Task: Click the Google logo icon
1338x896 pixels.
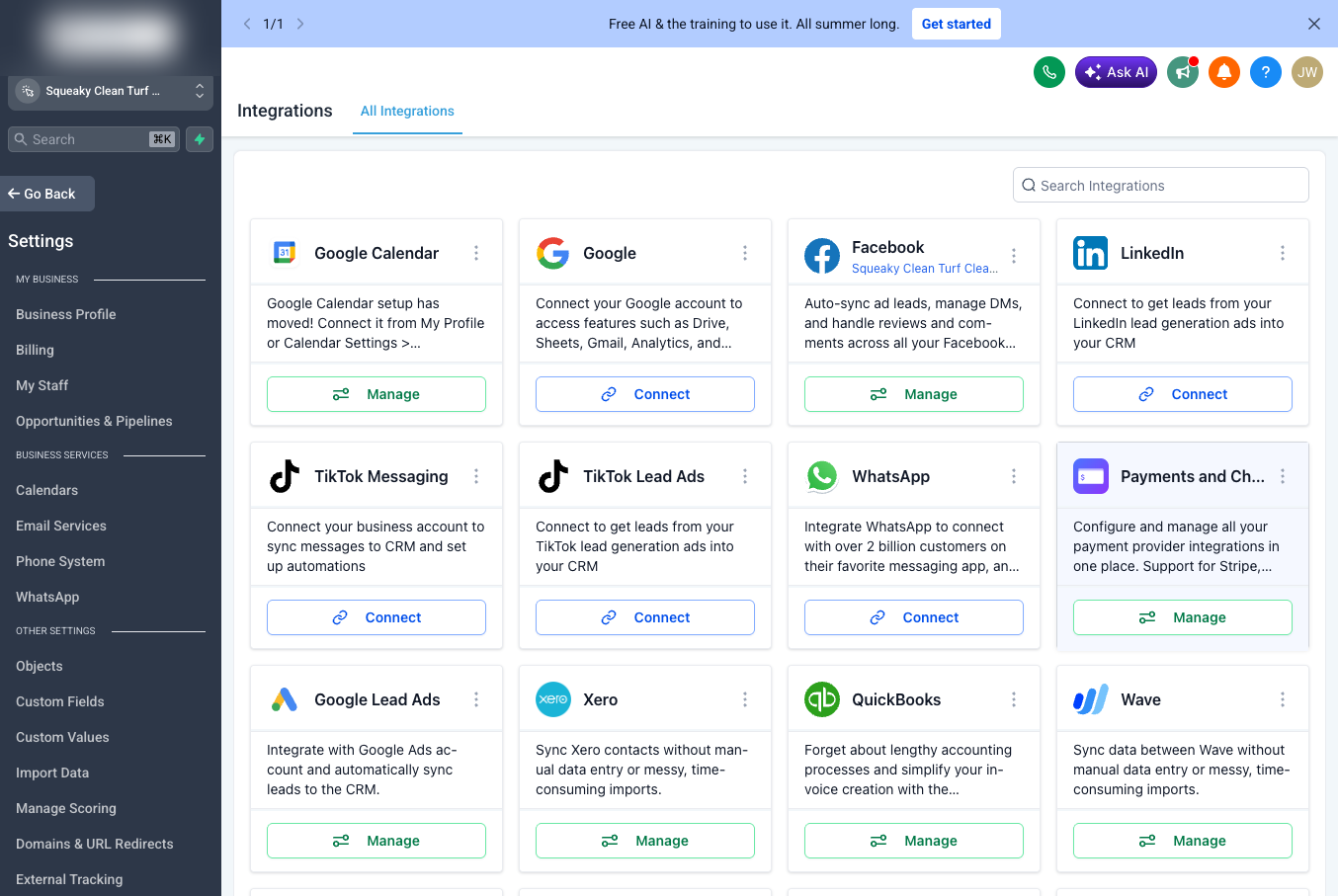Action: click(553, 253)
